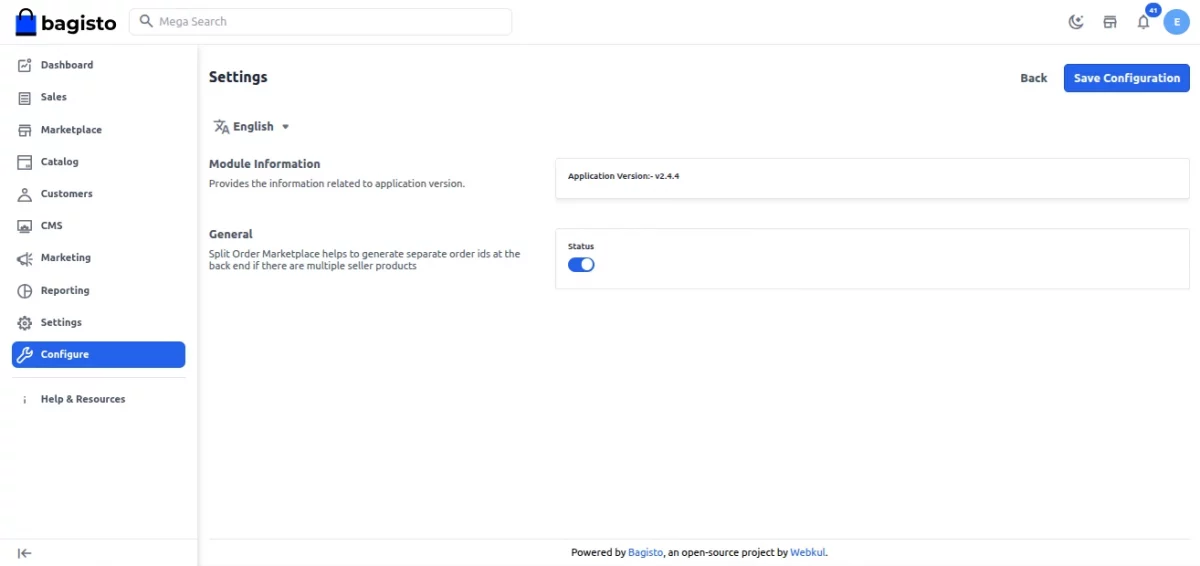The height and width of the screenshot is (566, 1200).
Task: Open the user avatar menu 'E'
Action: pyautogui.click(x=1176, y=22)
